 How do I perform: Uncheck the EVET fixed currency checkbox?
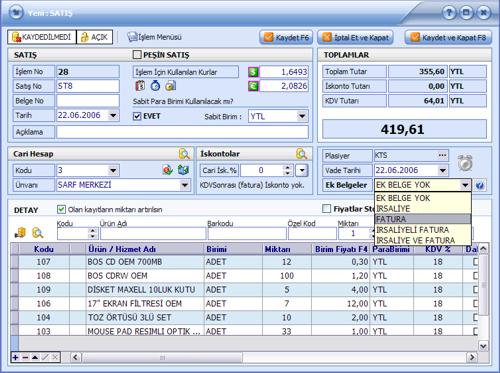coord(137,116)
